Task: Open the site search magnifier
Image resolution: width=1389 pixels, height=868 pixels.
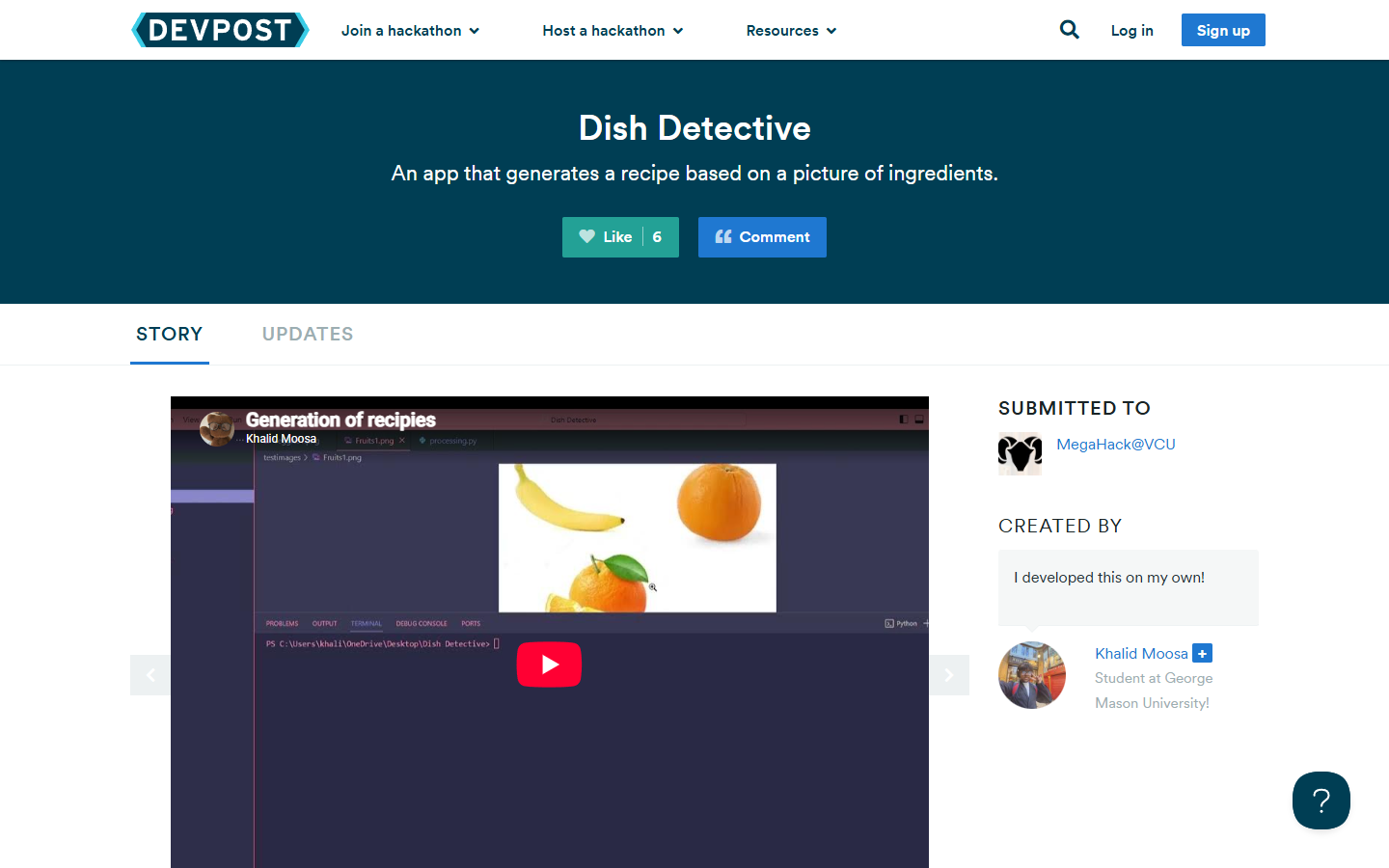Action: click(1070, 30)
